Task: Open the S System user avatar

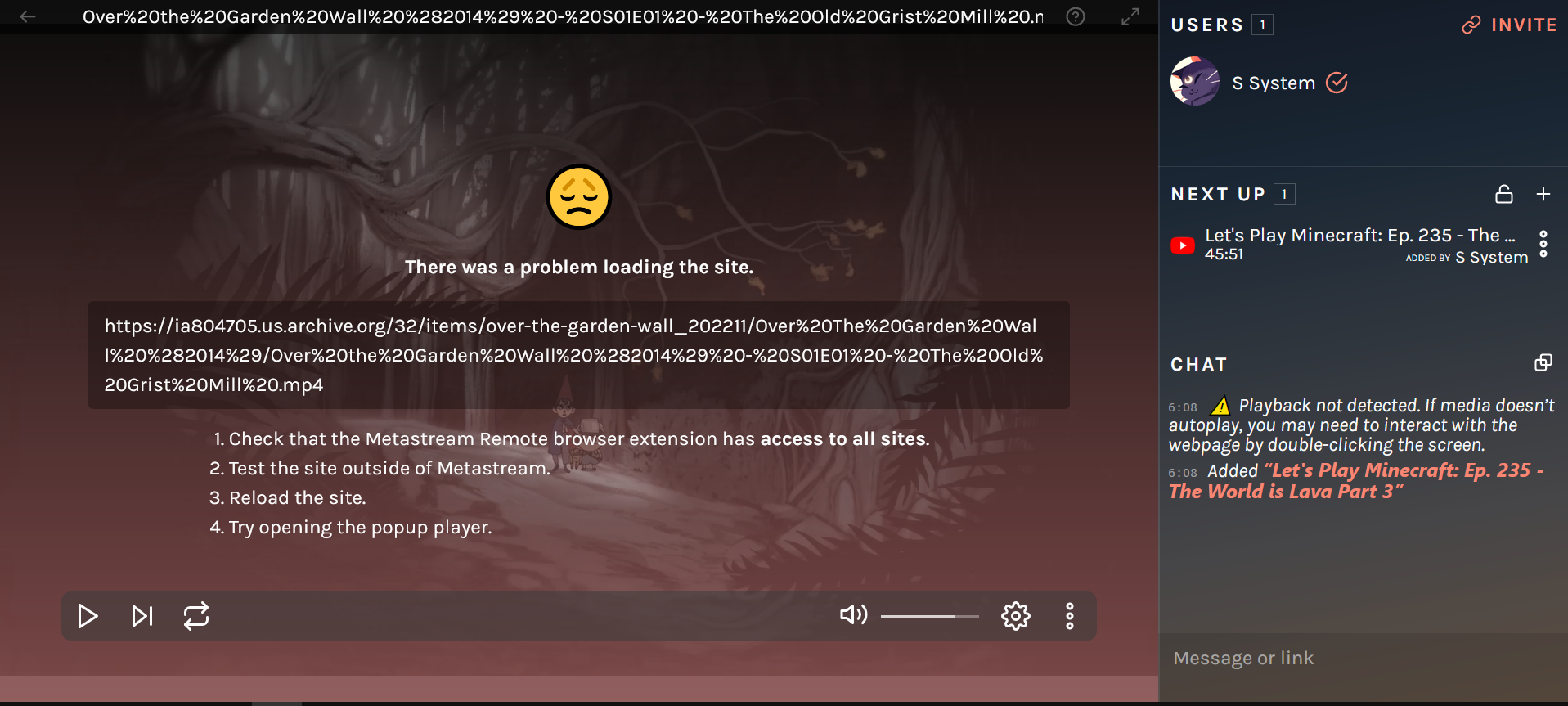Action: pos(1195,81)
